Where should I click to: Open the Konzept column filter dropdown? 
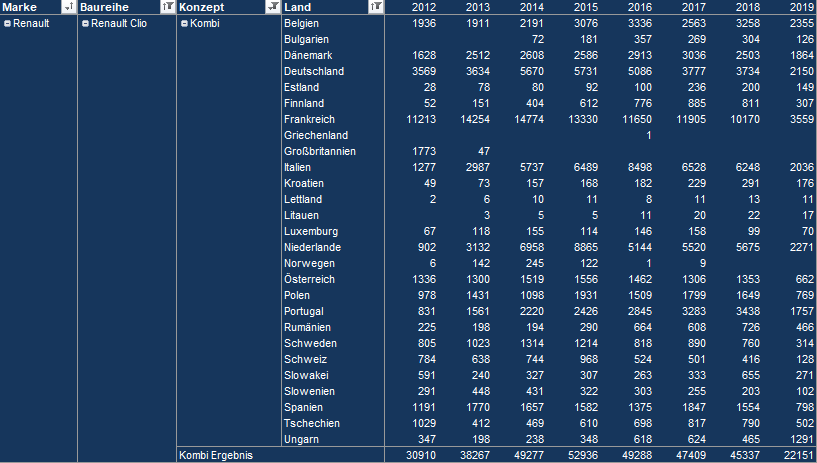273,7
